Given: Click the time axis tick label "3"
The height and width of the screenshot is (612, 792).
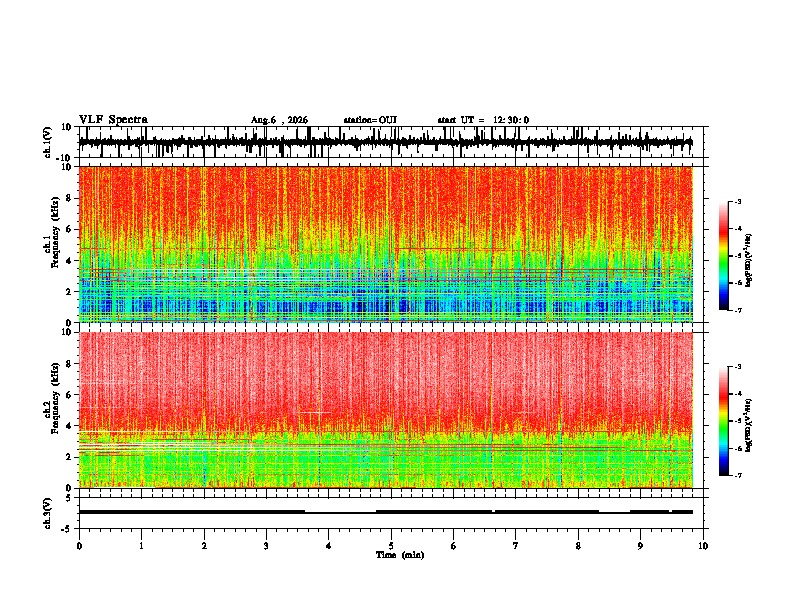Looking at the screenshot, I should pos(266,546).
